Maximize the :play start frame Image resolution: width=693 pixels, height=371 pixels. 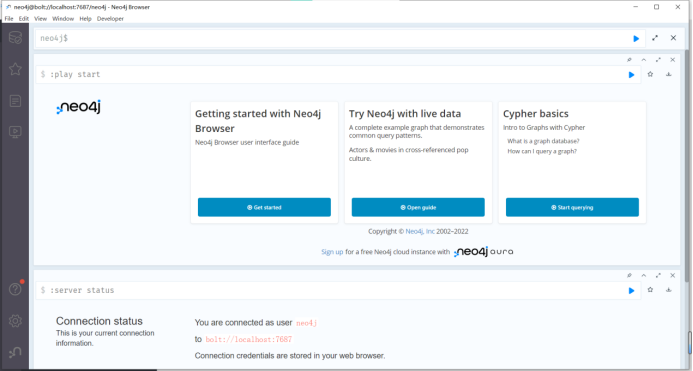[658, 60]
